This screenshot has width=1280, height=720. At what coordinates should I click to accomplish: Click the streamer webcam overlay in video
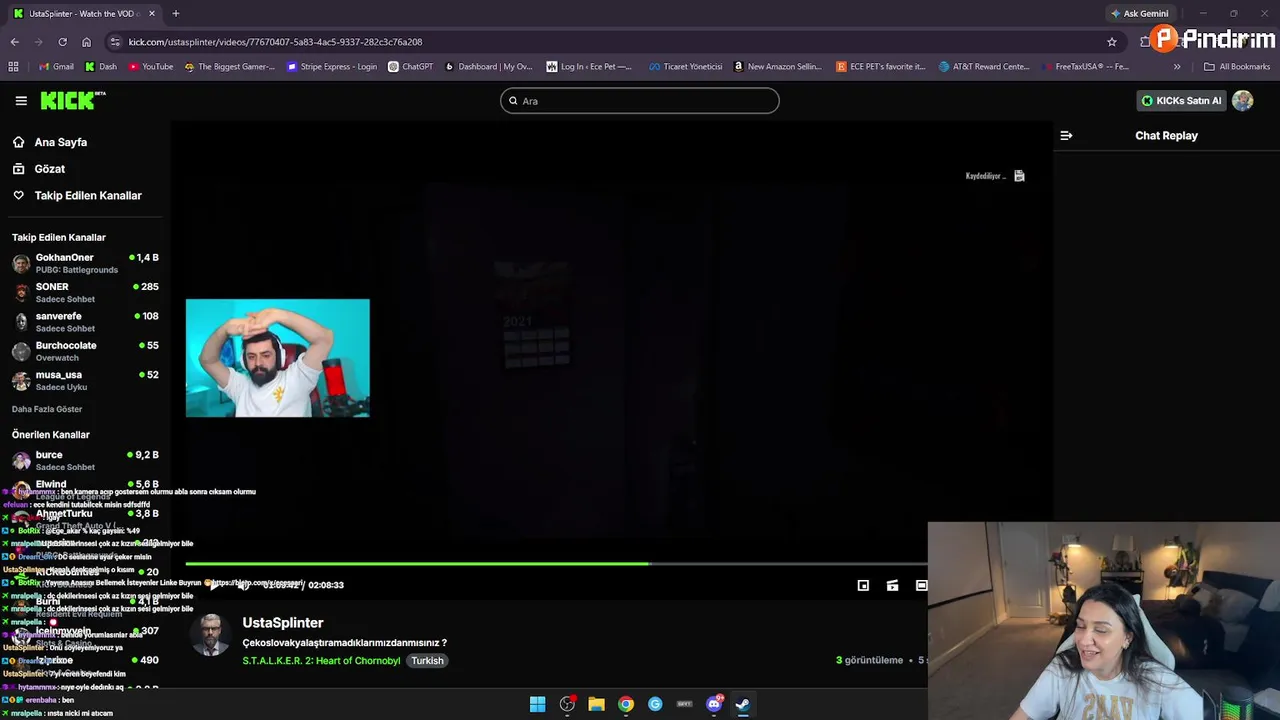coord(277,358)
